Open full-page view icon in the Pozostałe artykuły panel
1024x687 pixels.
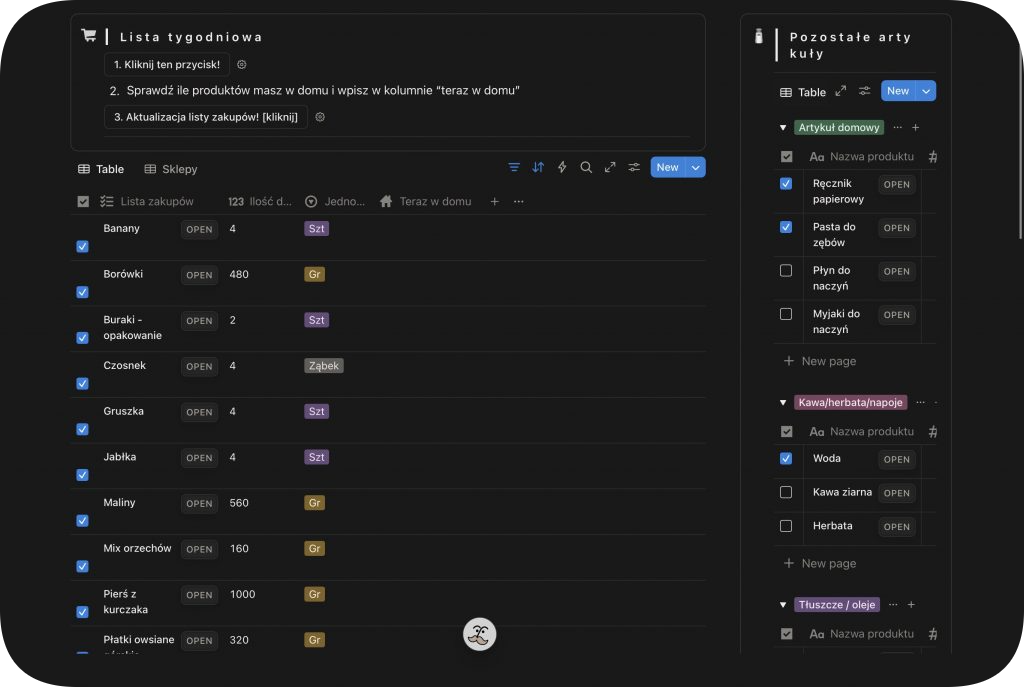(x=841, y=91)
